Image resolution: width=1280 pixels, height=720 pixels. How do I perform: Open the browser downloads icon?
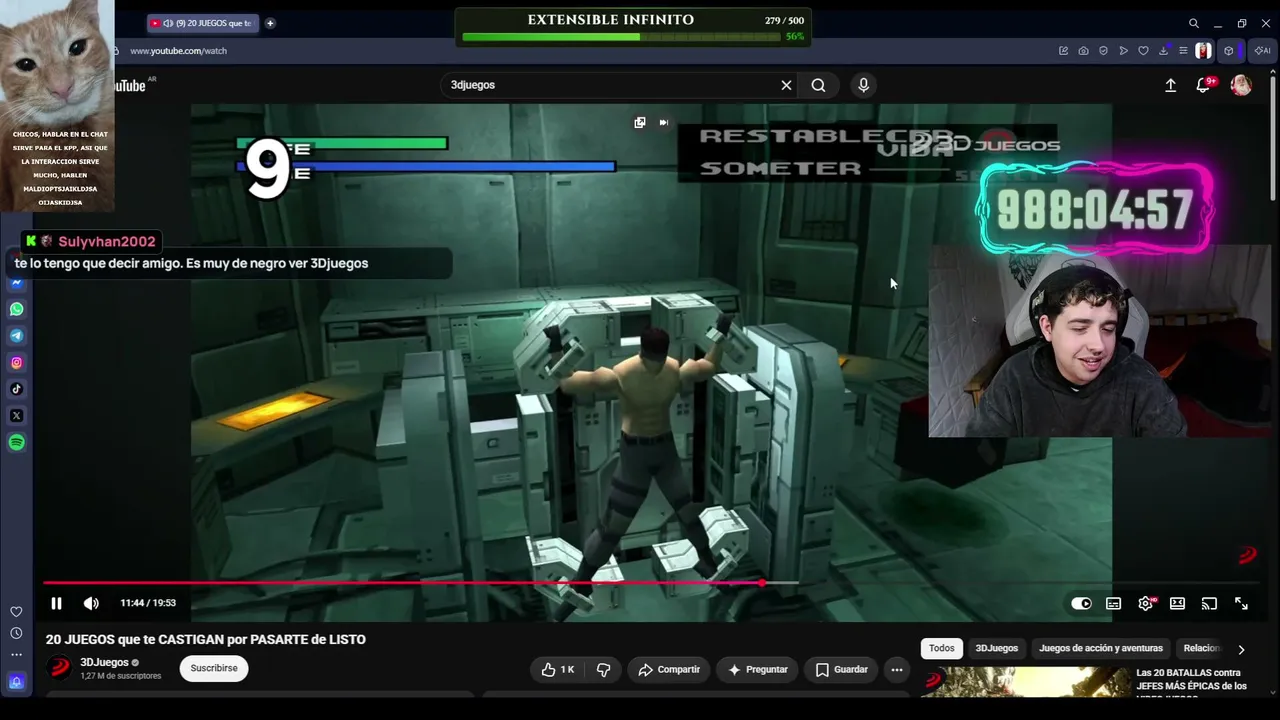1163,51
